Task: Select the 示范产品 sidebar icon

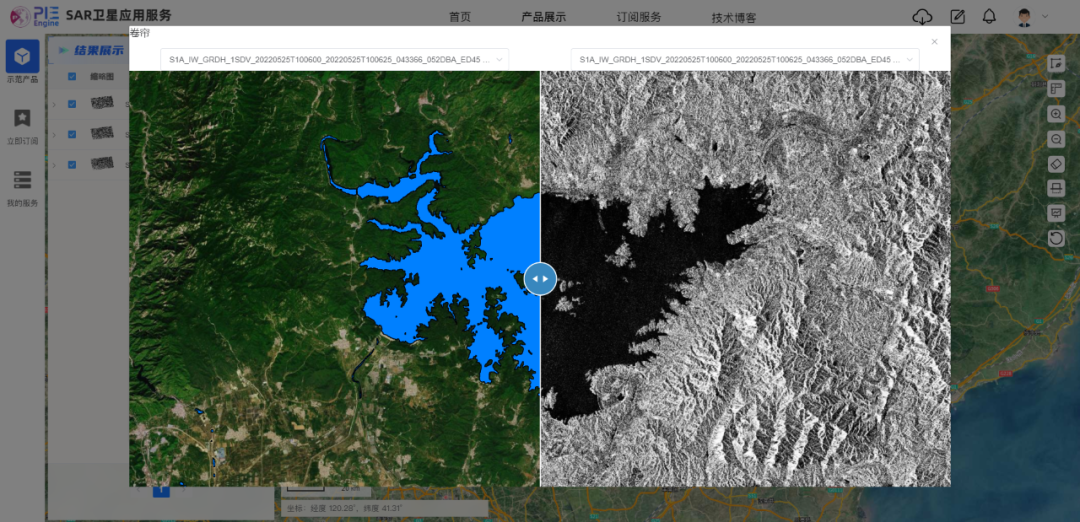Action: [x=22, y=56]
